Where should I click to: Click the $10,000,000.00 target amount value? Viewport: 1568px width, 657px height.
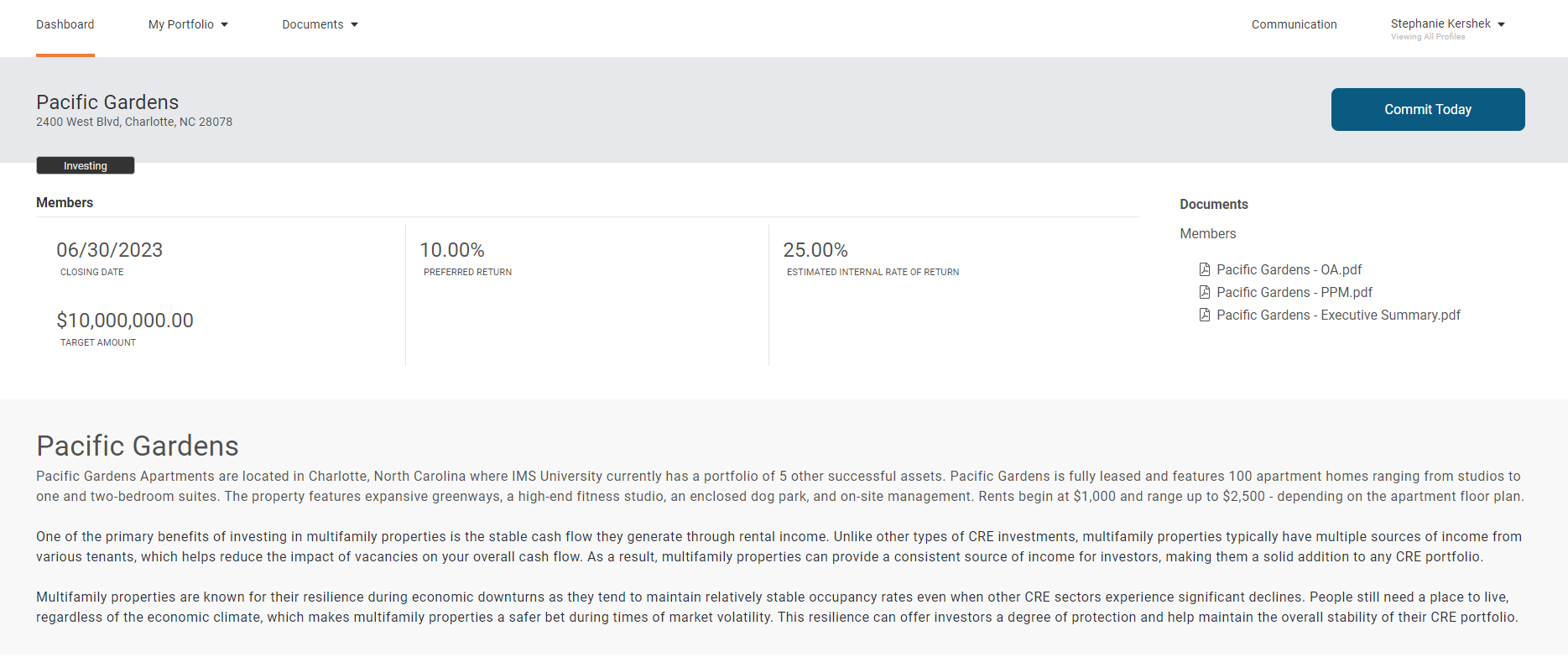125,321
